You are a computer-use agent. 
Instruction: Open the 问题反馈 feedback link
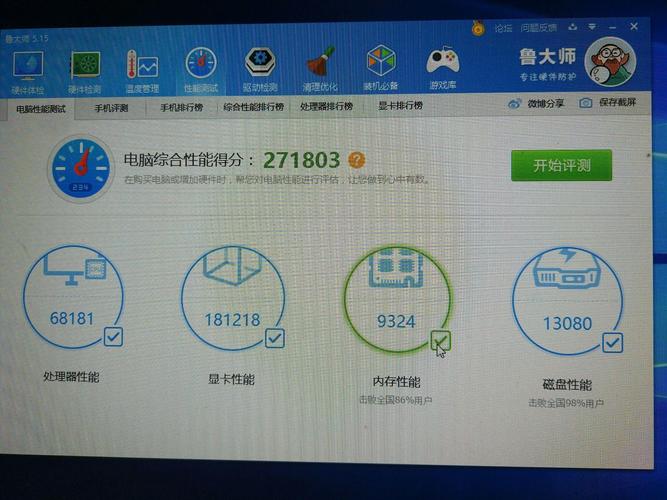pos(539,28)
